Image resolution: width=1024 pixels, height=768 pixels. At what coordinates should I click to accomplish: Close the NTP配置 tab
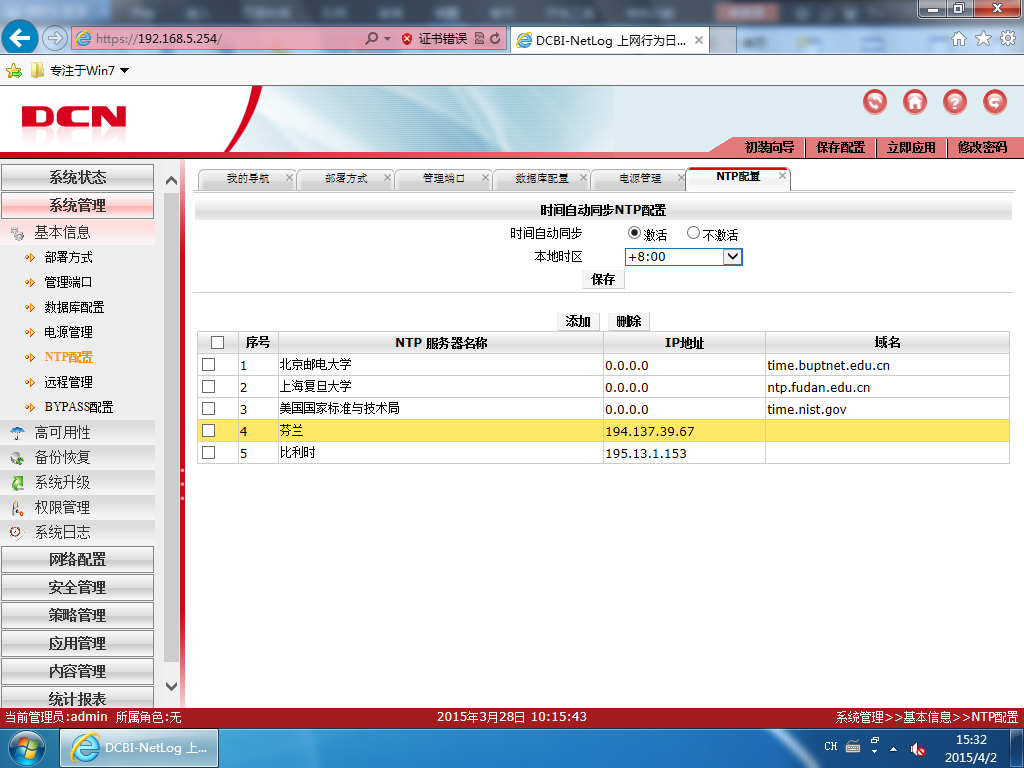pos(782,176)
